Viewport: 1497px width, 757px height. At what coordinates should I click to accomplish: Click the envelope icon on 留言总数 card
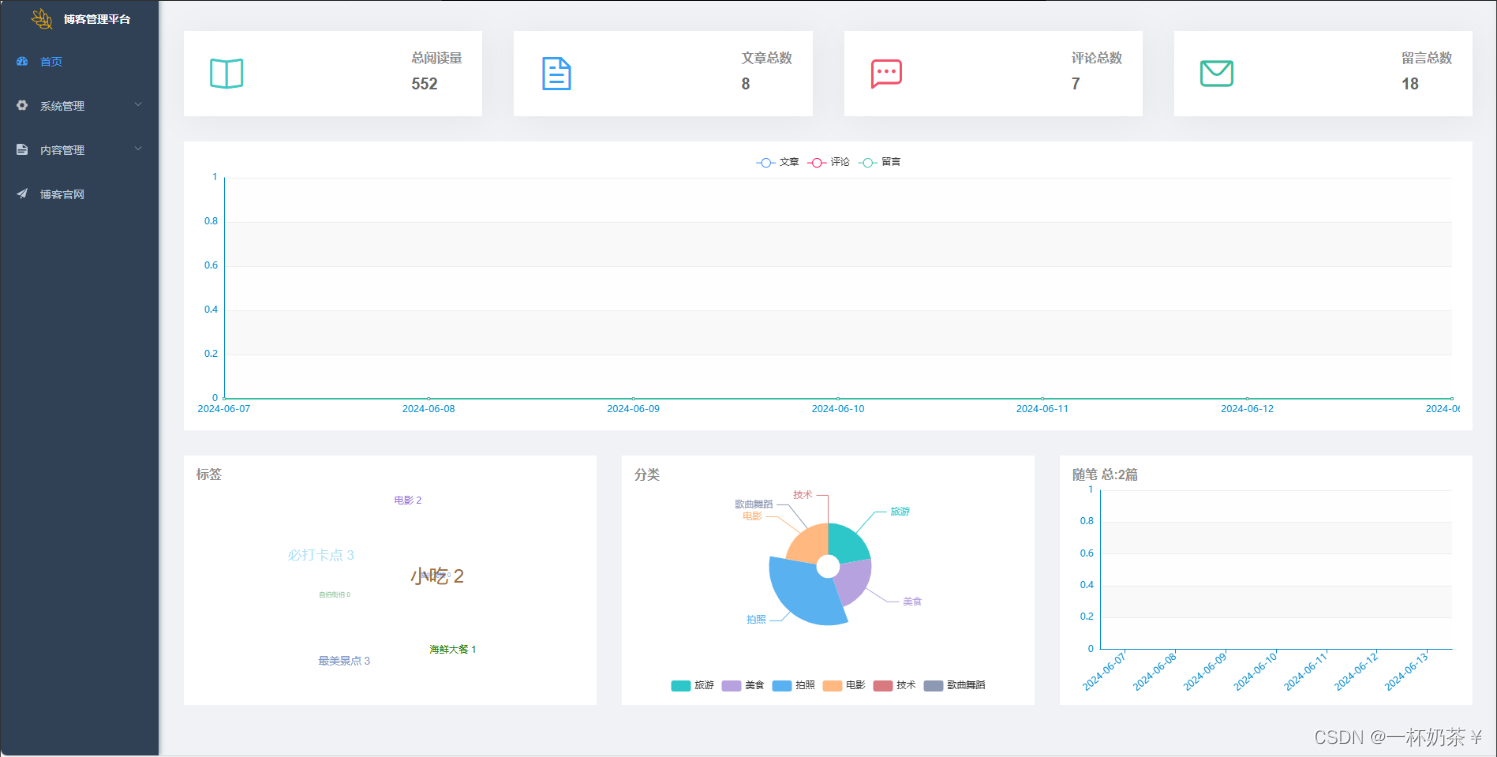(1216, 73)
